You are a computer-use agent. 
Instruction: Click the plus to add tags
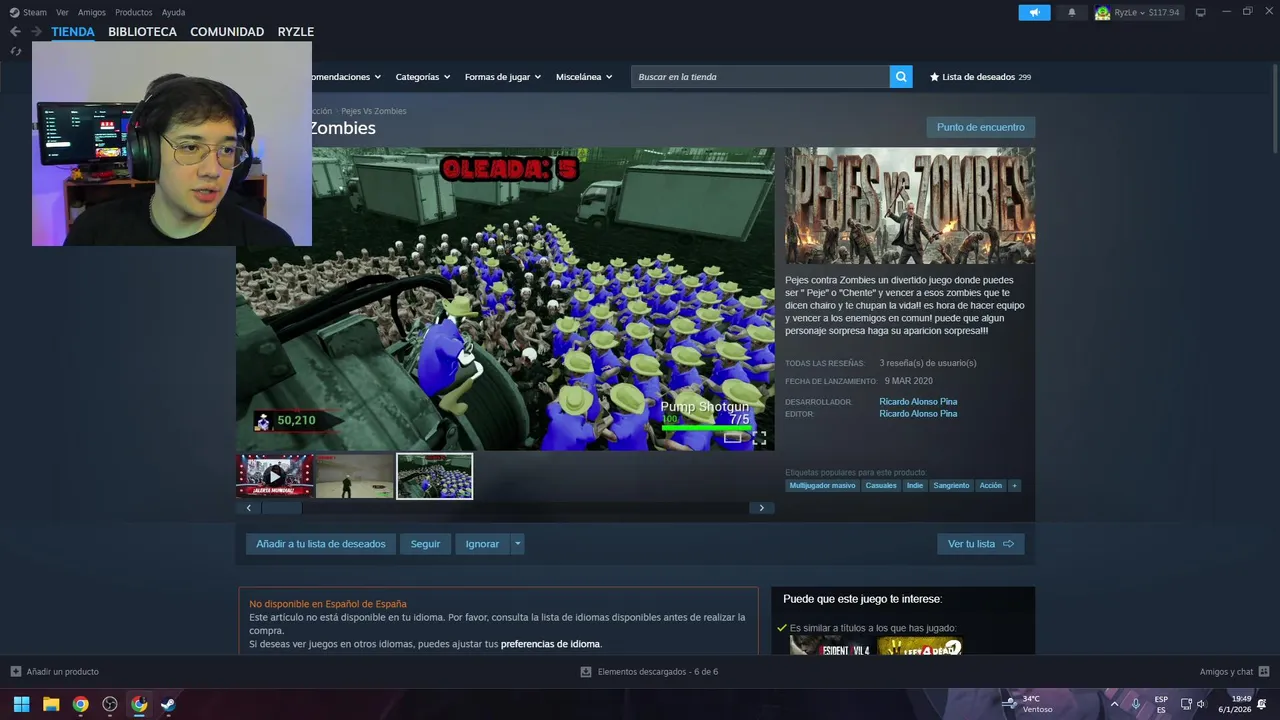[x=1014, y=485]
